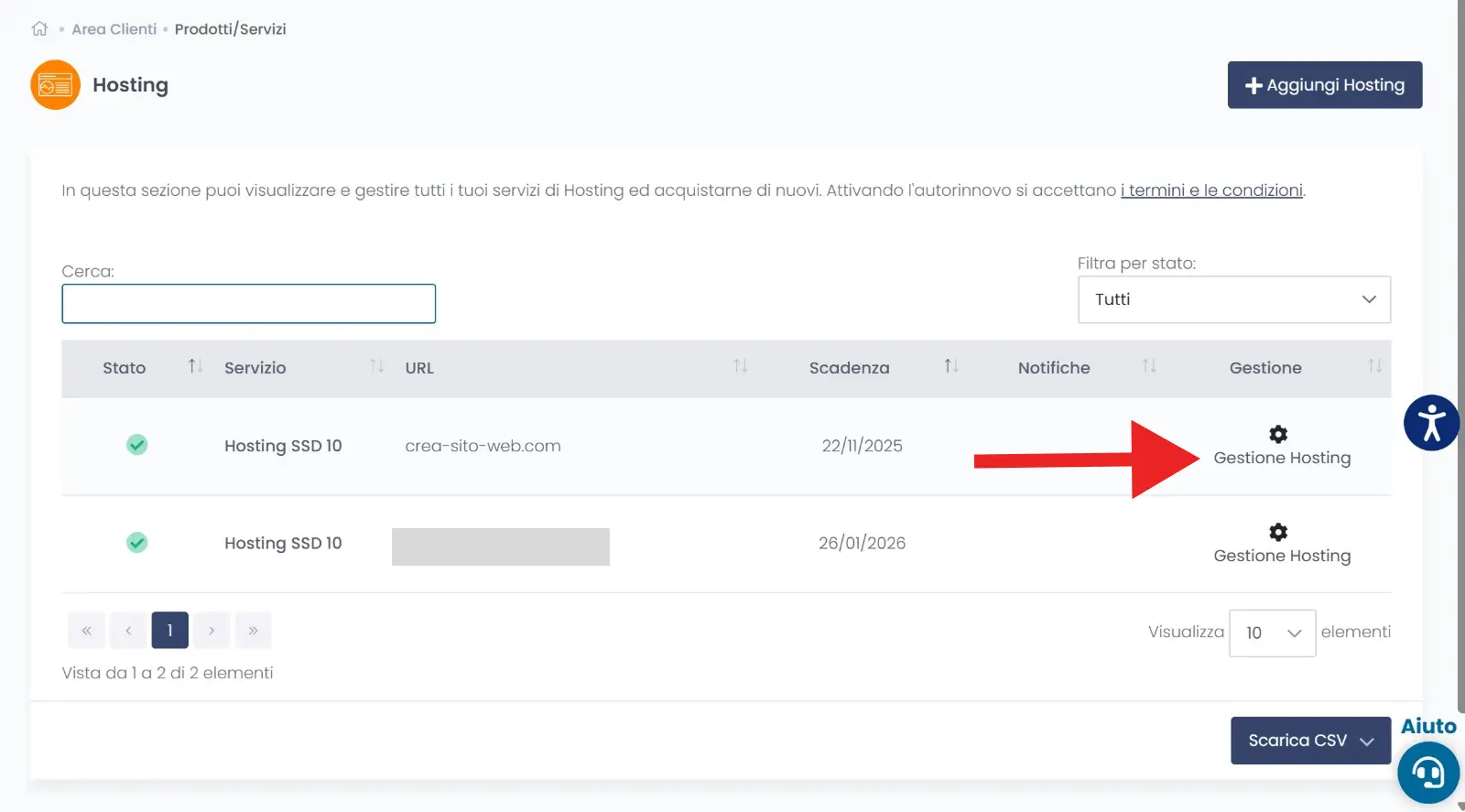Click the Aiuto support headset icon
Viewport: 1465px width, 812px height.
coord(1427,773)
